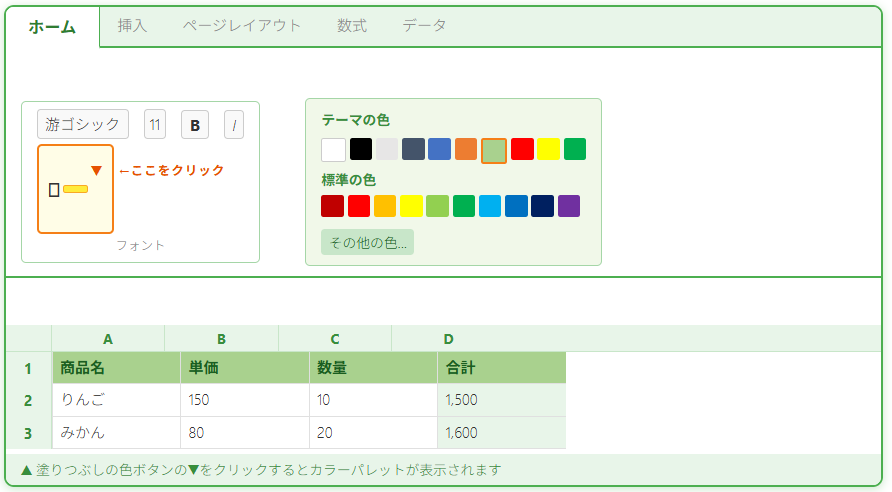Switch to the 挿入 tab
Viewport: 892px width, 492px height.
pos(132,26)
